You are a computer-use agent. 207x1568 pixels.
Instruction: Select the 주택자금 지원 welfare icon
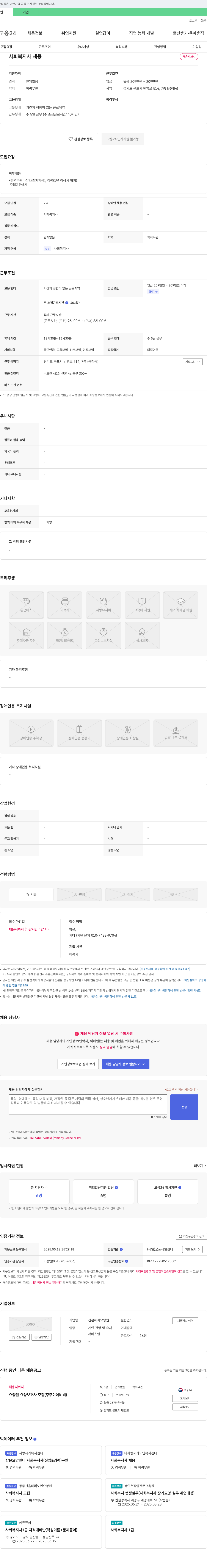[26, 635]
